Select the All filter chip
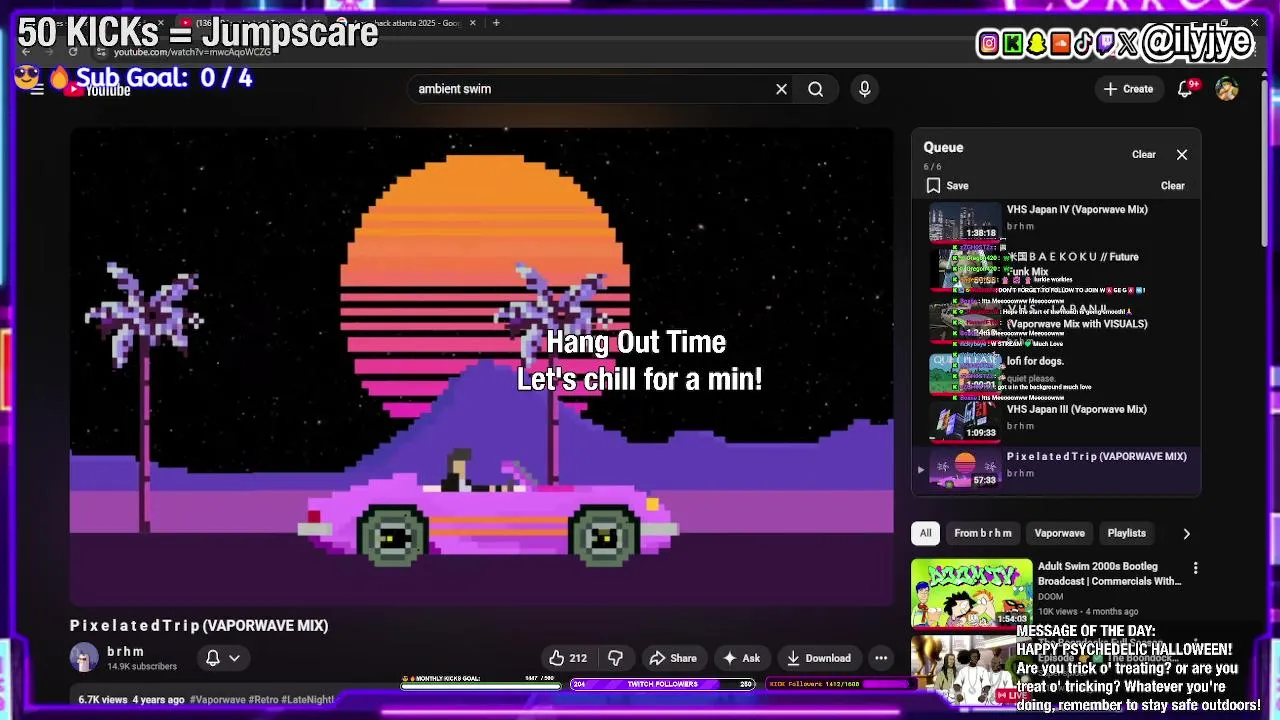This screenshot has height=720, width=1280. click(925, 533)
